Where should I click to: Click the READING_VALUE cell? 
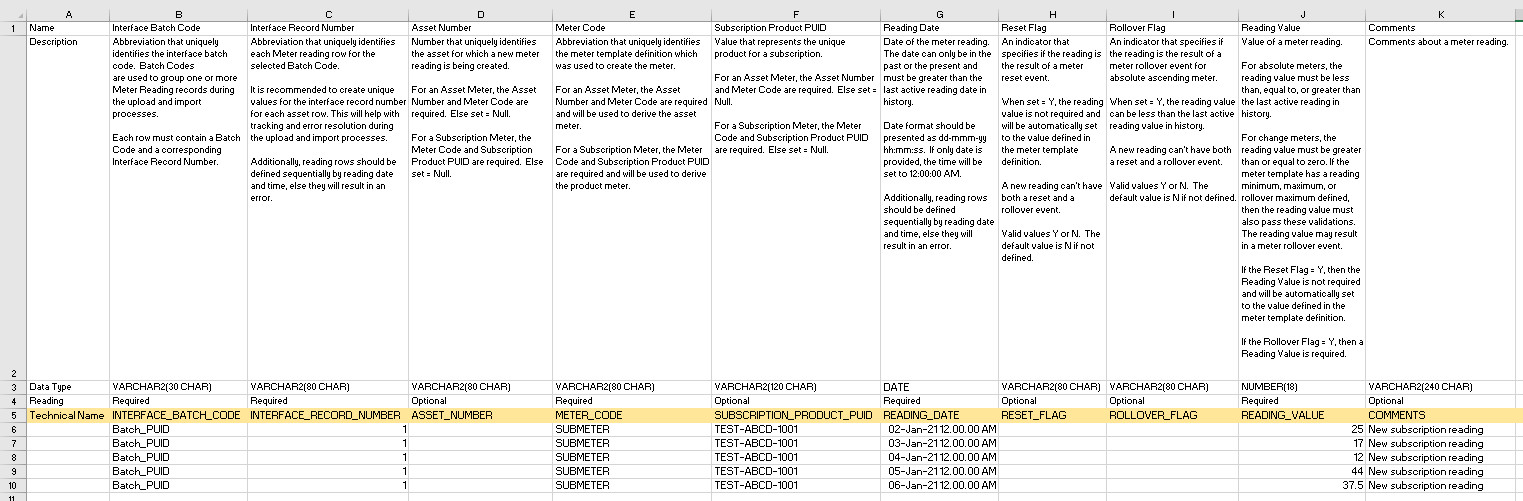click(1302, 414)
